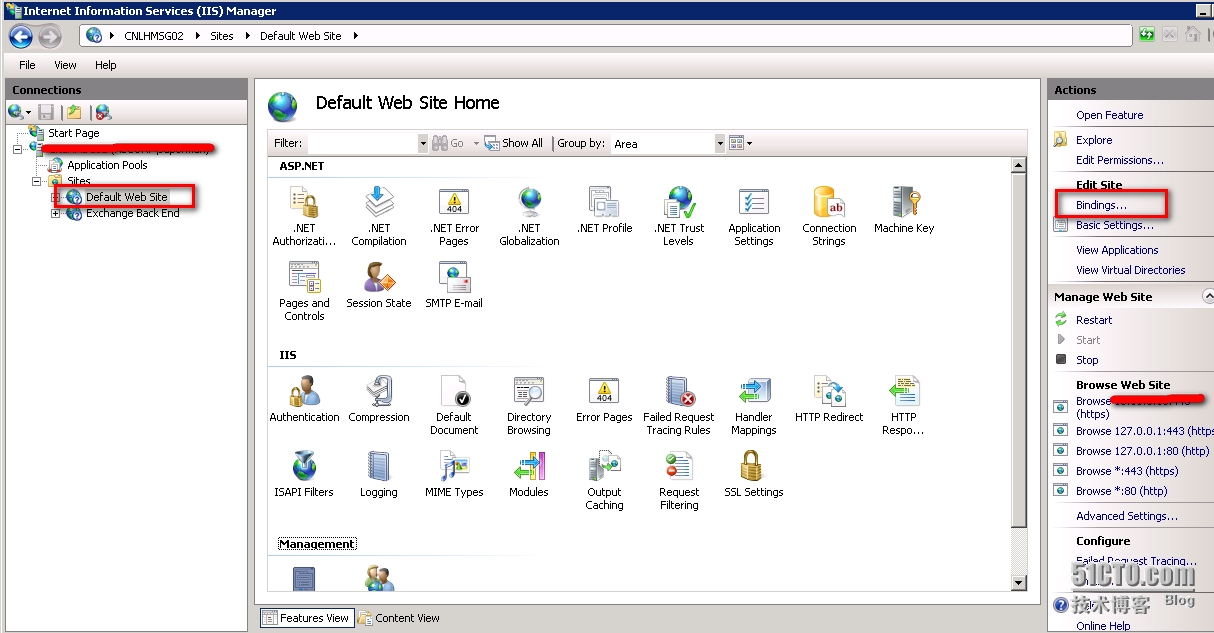Open Output Caching feature
The width and height of the screenshot is (1214, 633).
click(x=604, y=480)
